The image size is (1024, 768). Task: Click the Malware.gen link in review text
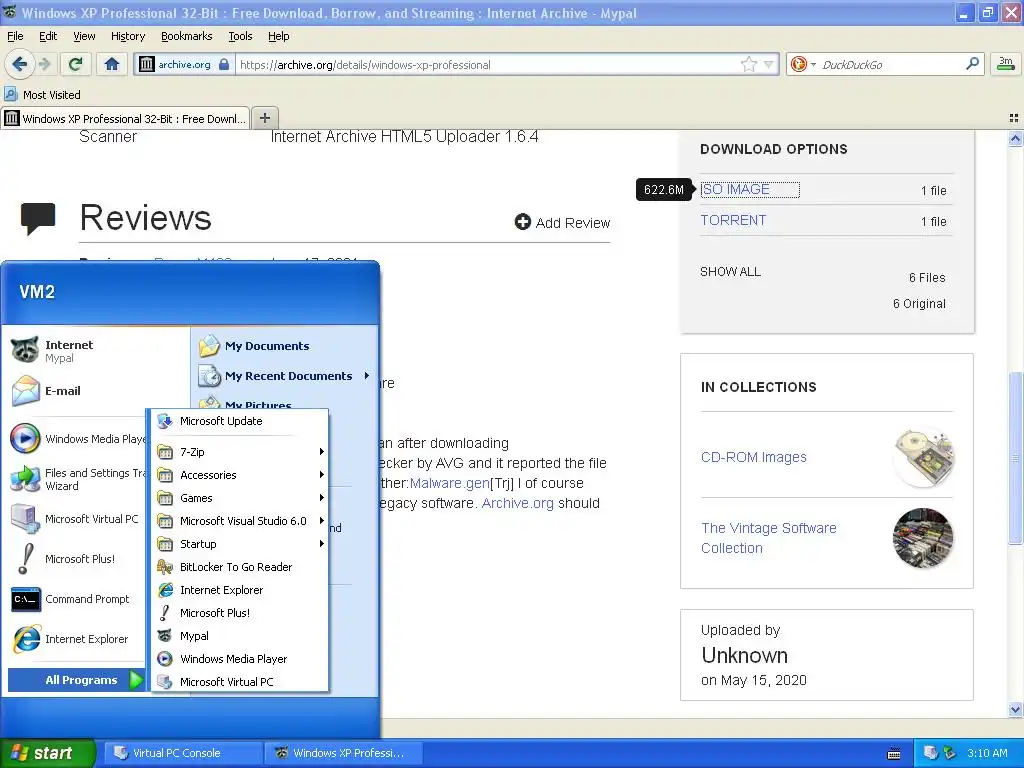click(449, 483)
